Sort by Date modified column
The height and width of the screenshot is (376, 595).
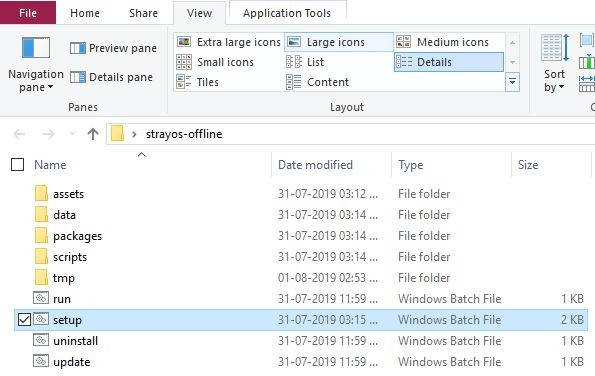[315, 165]
